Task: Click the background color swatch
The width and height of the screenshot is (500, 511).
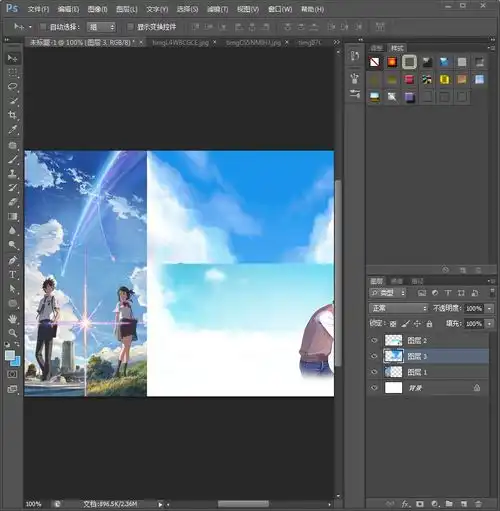Action: pyautogui.click(x=16, y=361)
